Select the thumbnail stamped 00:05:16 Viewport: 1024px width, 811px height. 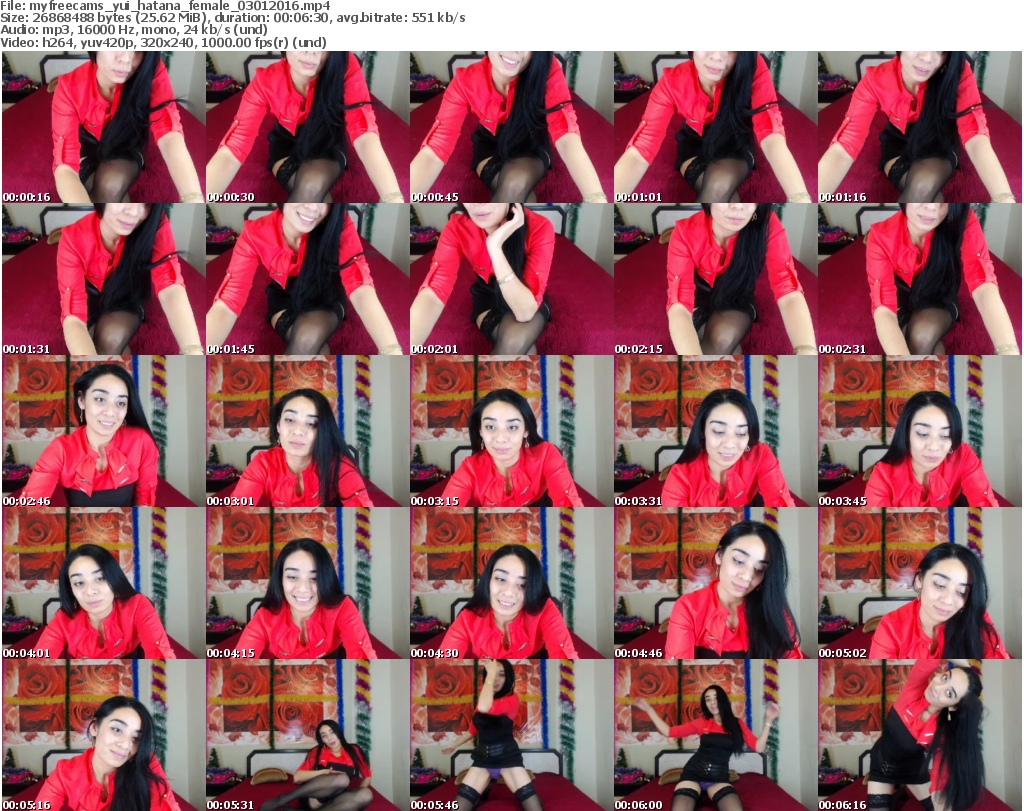tap(103, 735)
